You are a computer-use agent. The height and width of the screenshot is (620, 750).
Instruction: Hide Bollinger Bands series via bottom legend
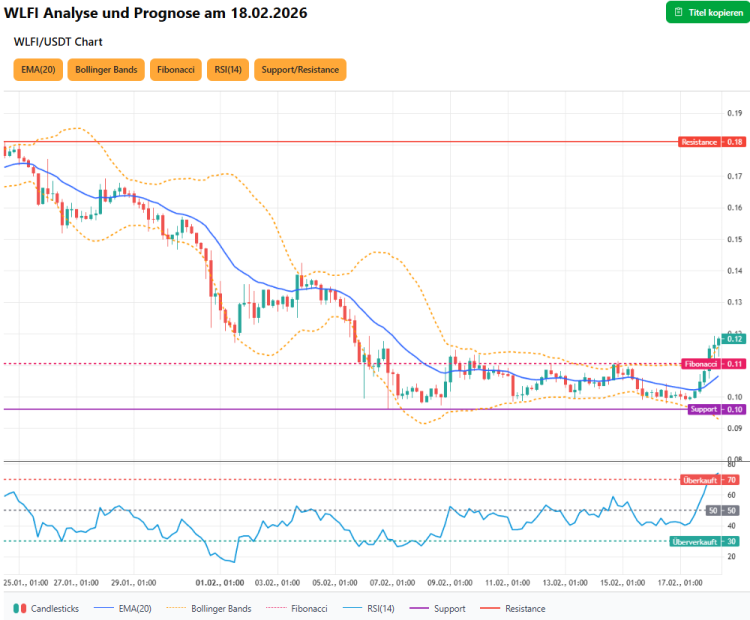tap(208, 608)
